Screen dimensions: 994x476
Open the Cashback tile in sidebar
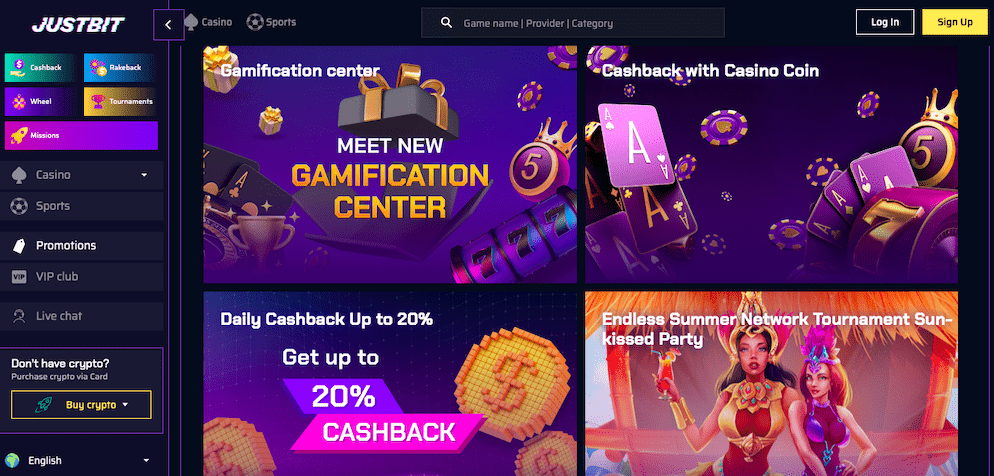pos(41,67)
